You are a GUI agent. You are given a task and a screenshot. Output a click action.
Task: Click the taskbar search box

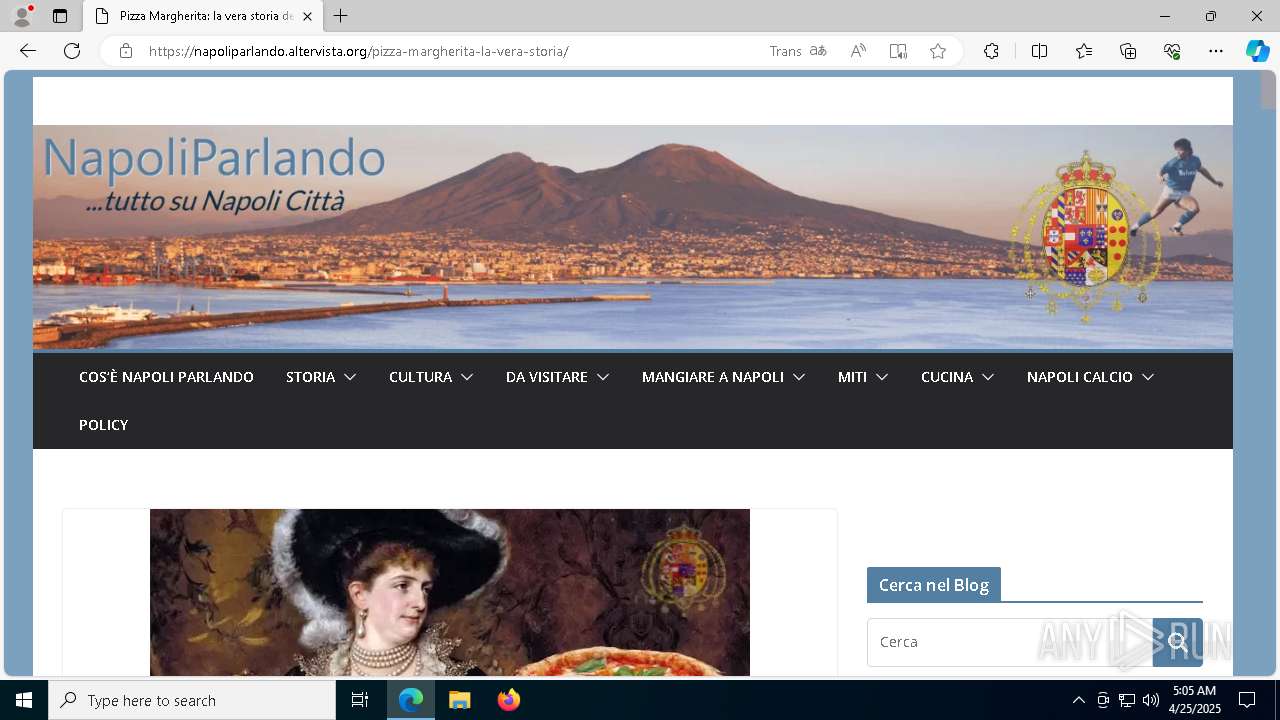click(192, 700)
